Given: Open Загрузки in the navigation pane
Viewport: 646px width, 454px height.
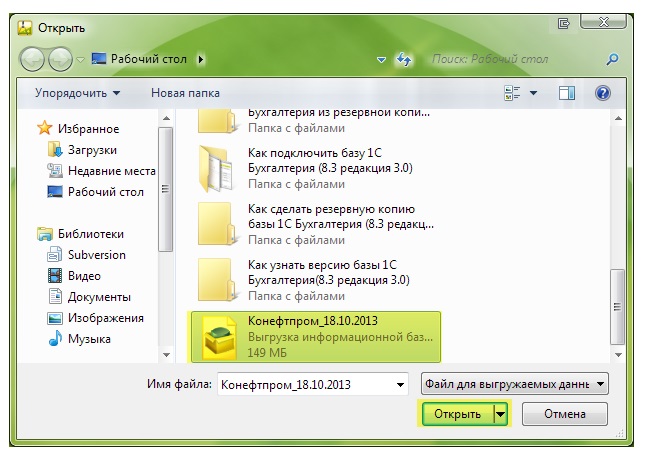Looking at the screenshot, I should pos(82,150).
